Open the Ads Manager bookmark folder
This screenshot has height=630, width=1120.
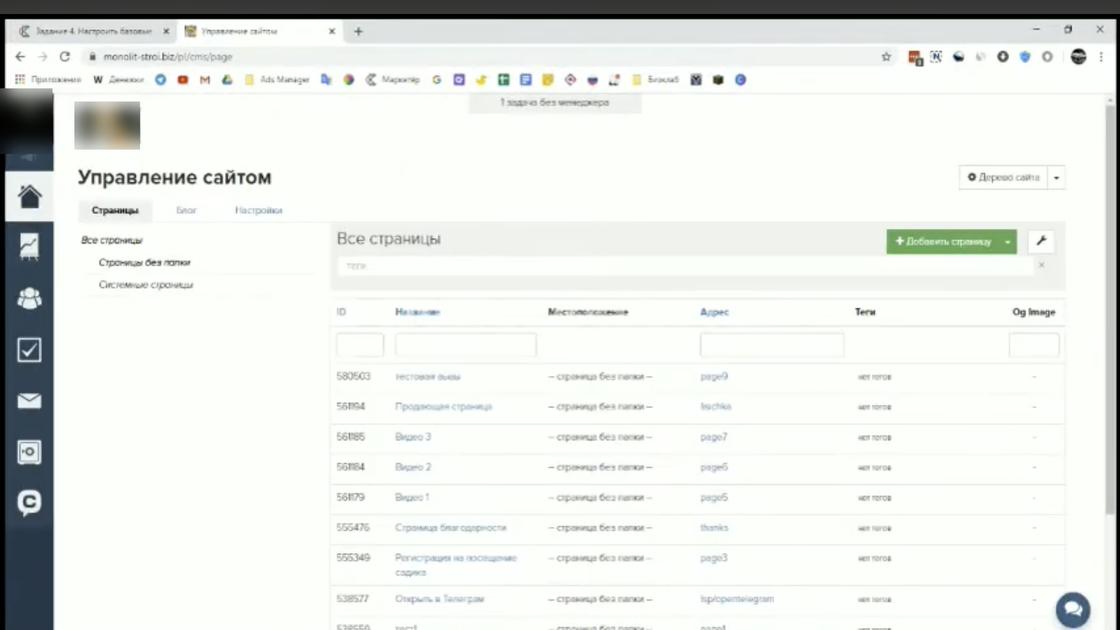pos(276,80)
